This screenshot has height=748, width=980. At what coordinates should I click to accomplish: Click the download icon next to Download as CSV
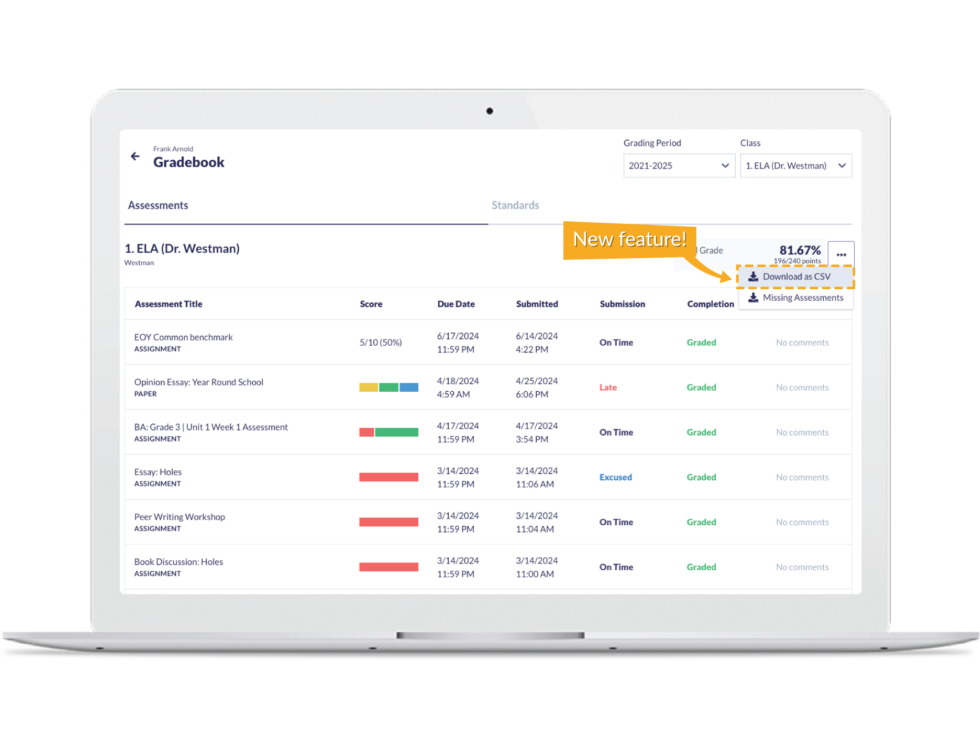tap(753, 277)
